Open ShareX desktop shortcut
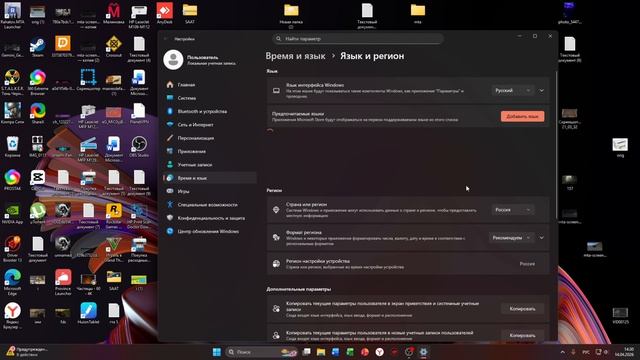 (38, 114)
